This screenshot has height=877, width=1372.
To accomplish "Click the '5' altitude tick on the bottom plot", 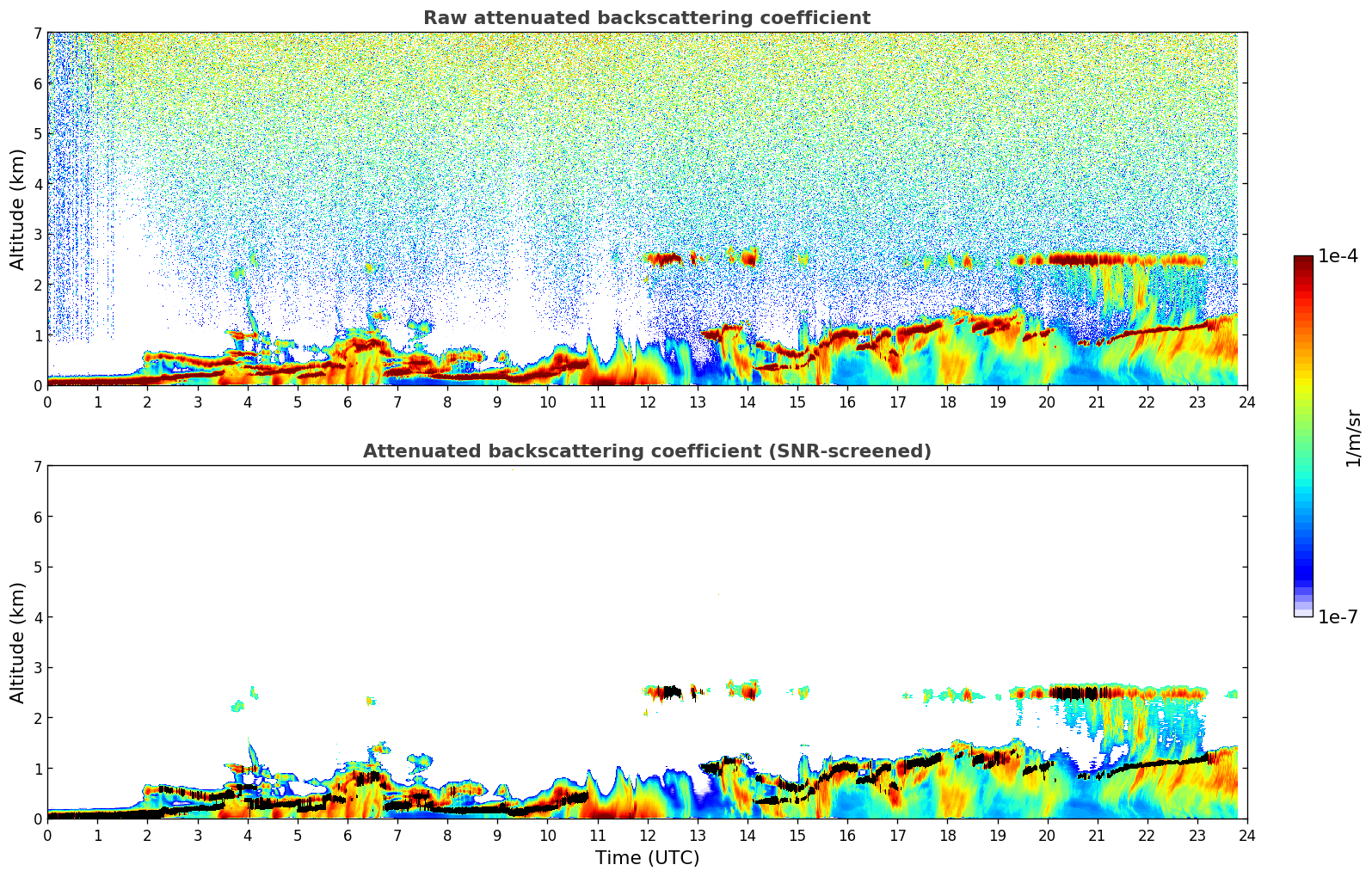I will 38,567.
